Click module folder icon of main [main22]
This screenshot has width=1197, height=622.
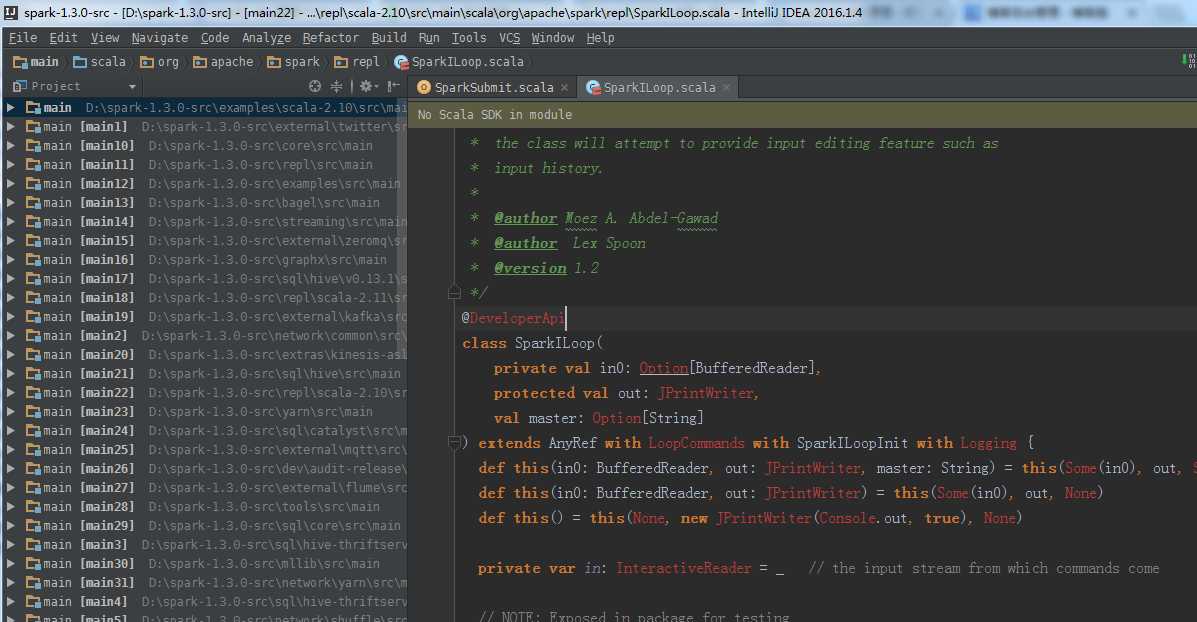[x=33, y=392]
